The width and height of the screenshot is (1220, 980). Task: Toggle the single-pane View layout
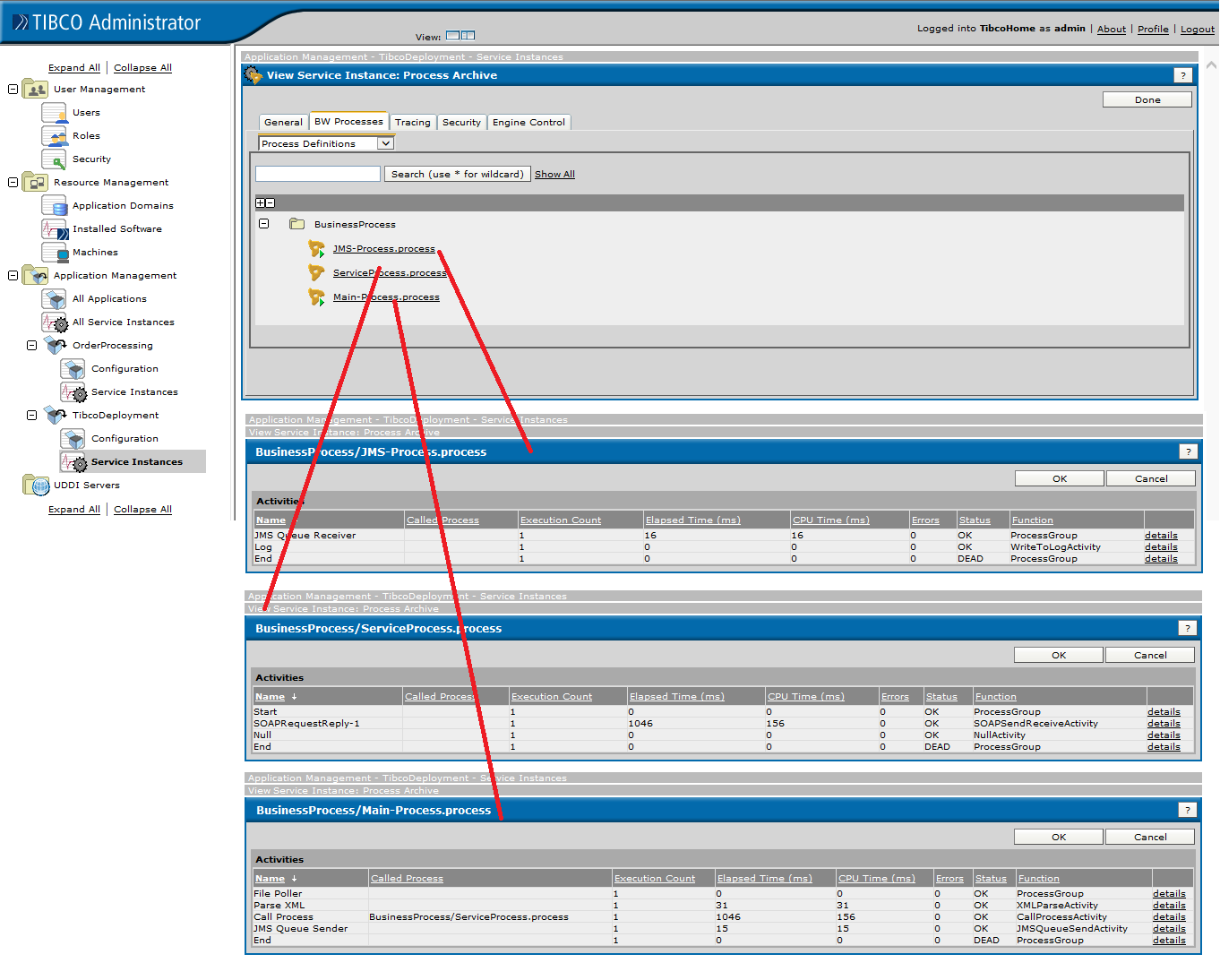pos(454,35)
